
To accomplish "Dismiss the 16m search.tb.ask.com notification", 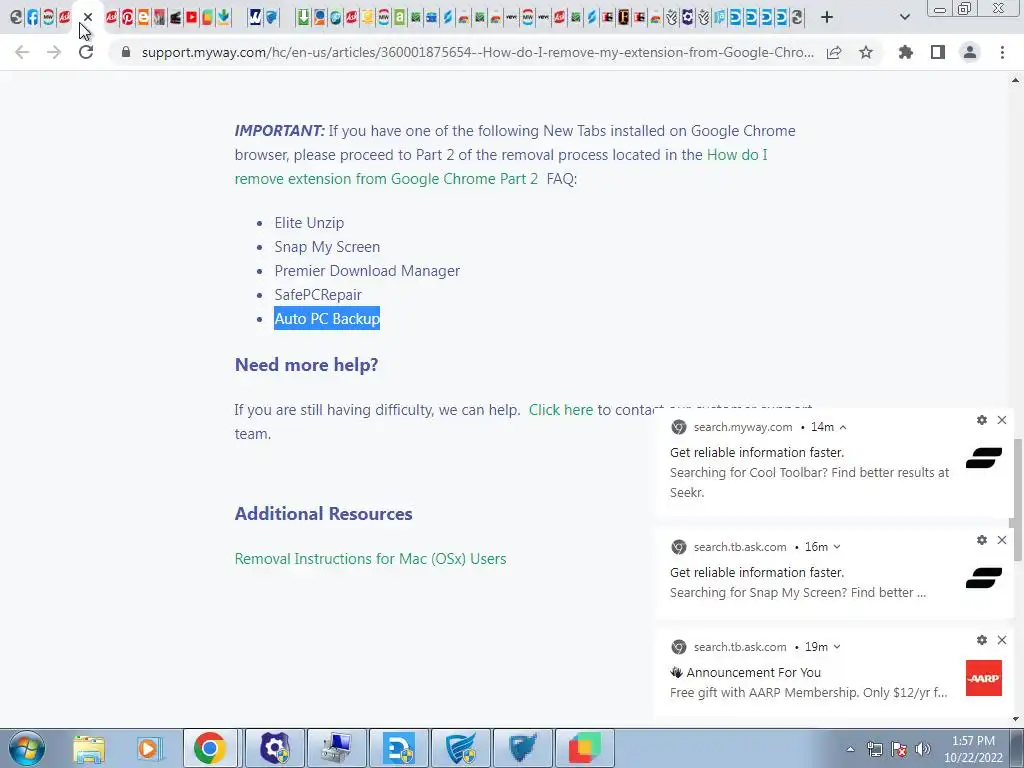I will [1002, 540].
